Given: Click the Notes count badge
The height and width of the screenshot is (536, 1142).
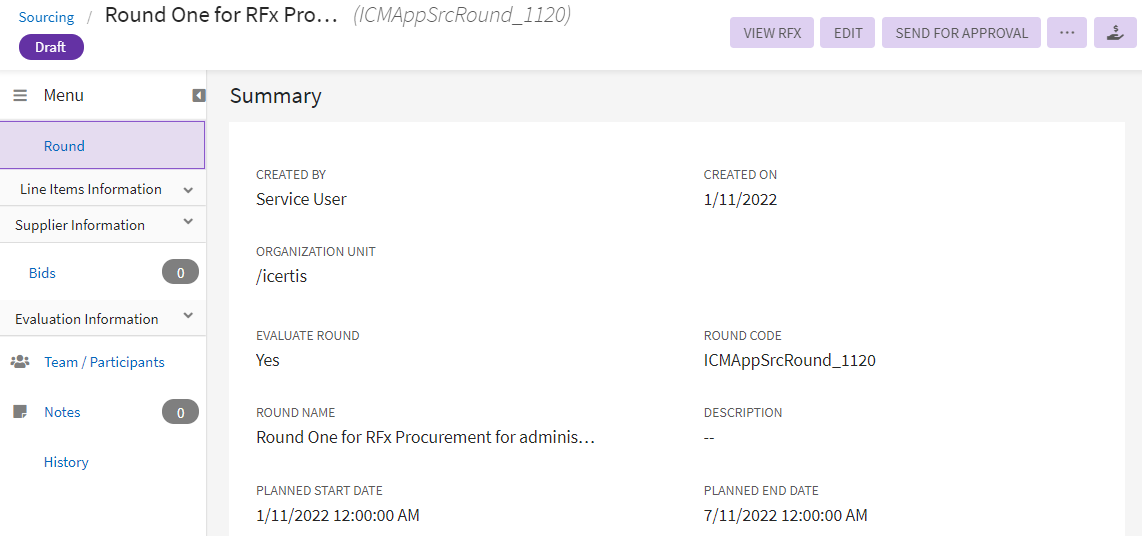Looking at the screenshot, I should (x=180, y=412).
